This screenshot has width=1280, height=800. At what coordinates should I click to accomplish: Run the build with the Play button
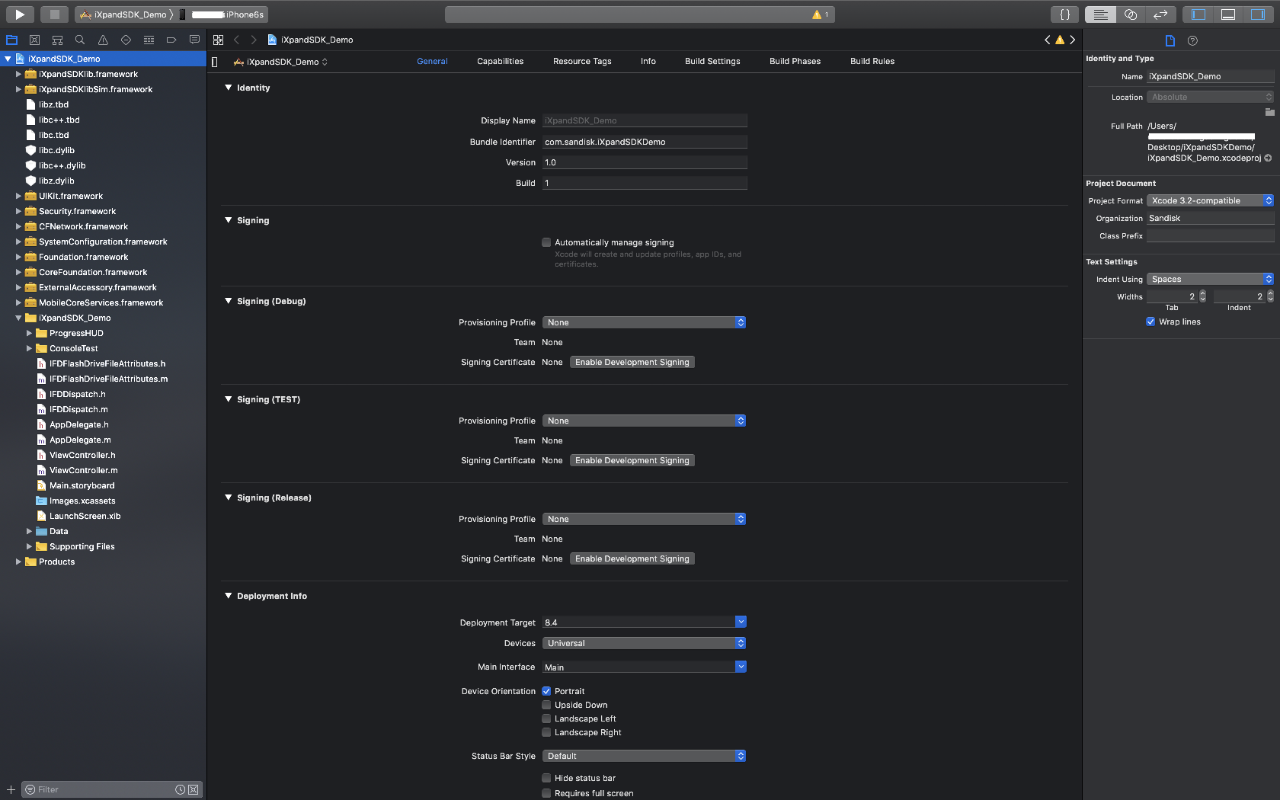[x=19, y=14]
